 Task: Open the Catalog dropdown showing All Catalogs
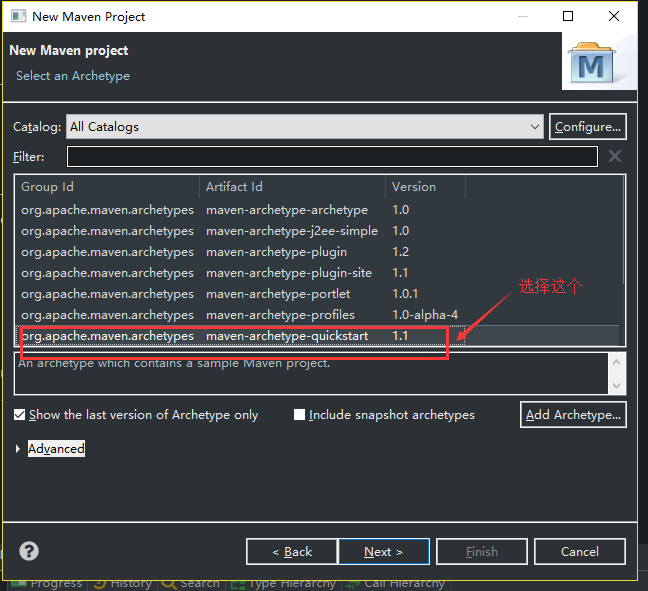(305, 126)
